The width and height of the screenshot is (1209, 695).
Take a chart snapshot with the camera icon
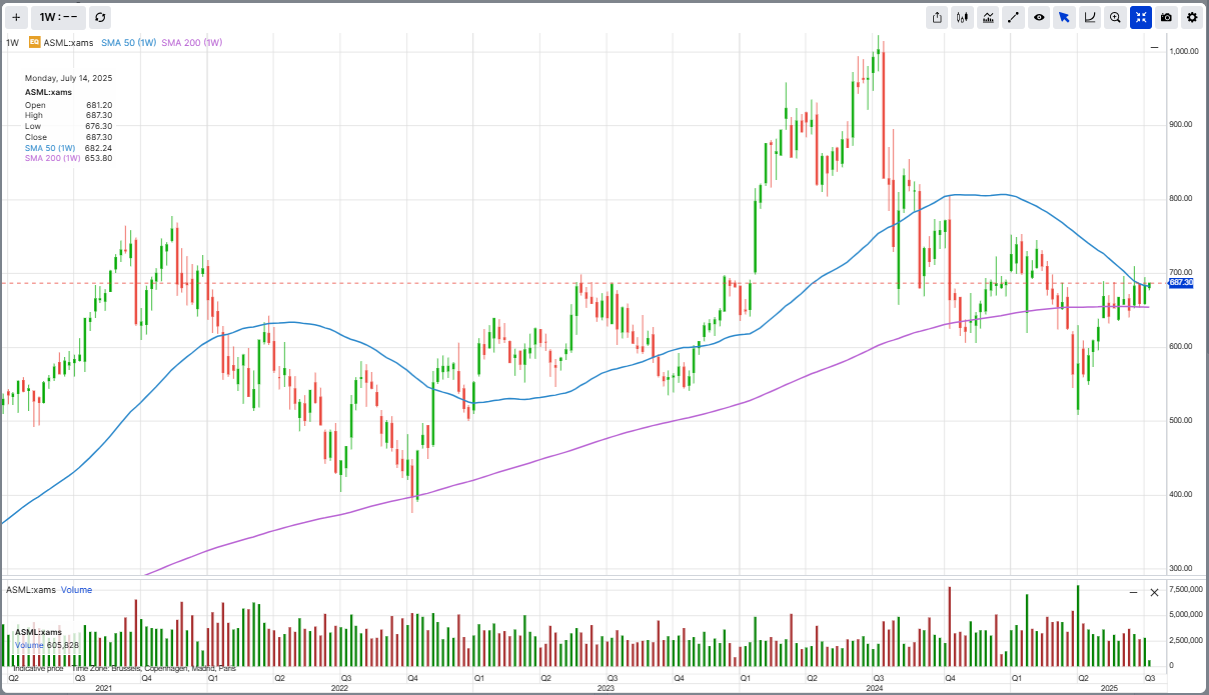pyautogui.click(x=1166, y=17)
